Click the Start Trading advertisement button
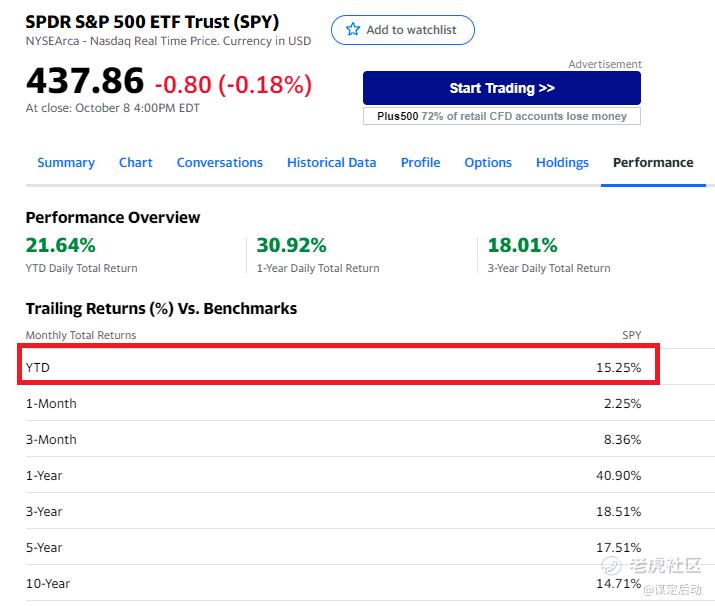 click(502, 88)
